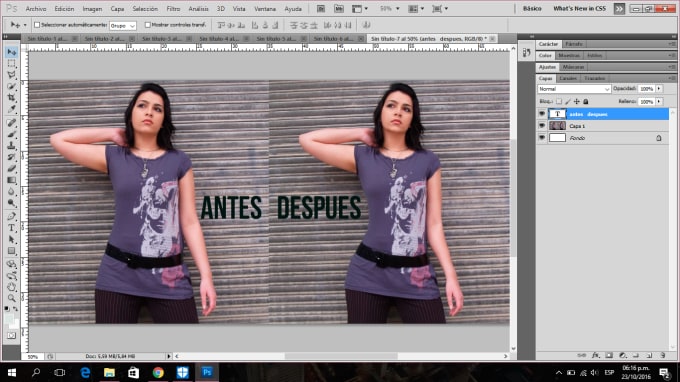Viewport: 680px width, 382px height.
Task: Switch to the Canales tab
Action: pyautogui.click(x=568, y=78)
